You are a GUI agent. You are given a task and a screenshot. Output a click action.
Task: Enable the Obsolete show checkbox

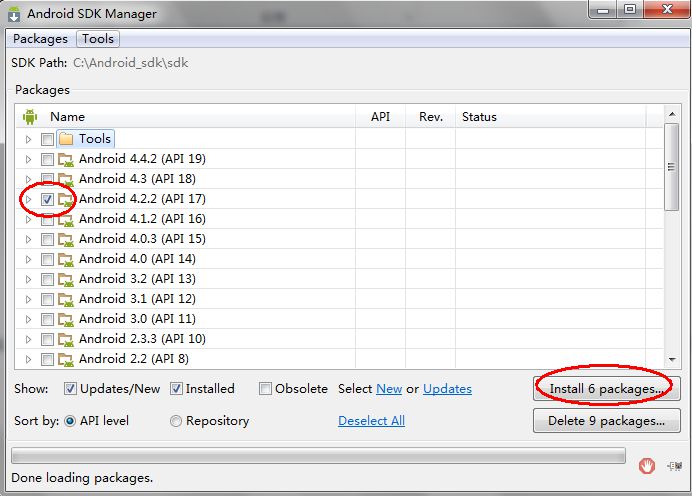pos(265,389)
